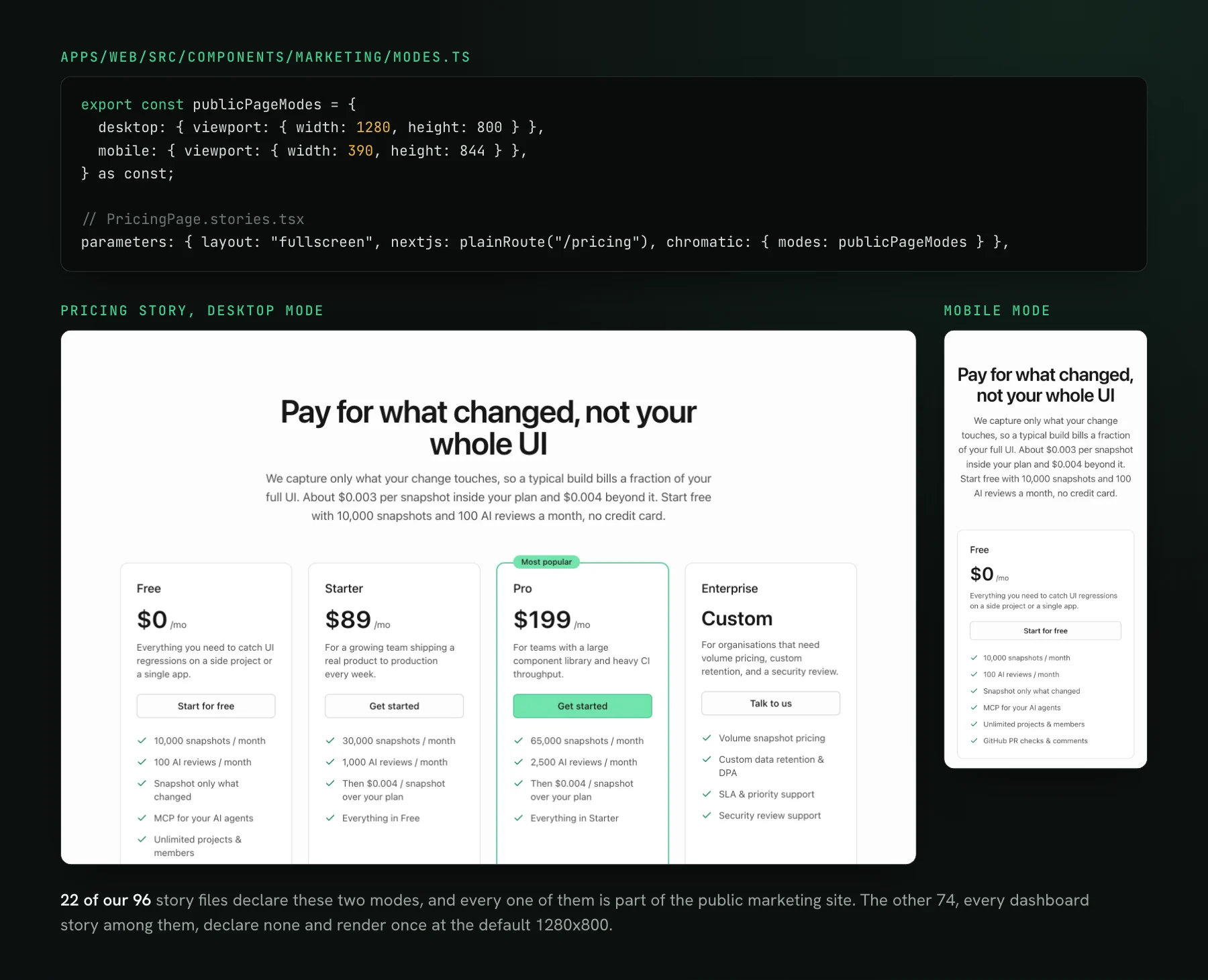
Task: Click "100 AI reviews / month" in mobile preview
Action: (x=1021, y=674)
